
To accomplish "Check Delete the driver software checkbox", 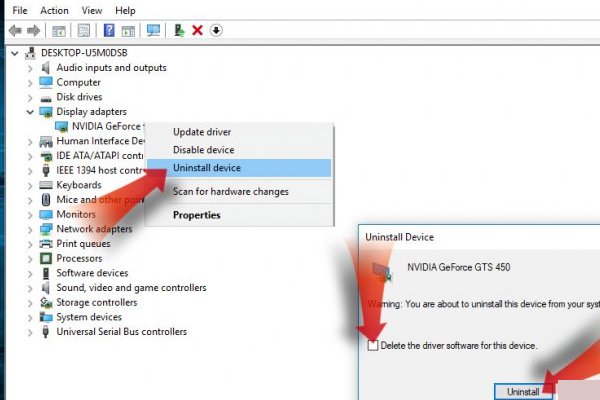I will (373, 345).
